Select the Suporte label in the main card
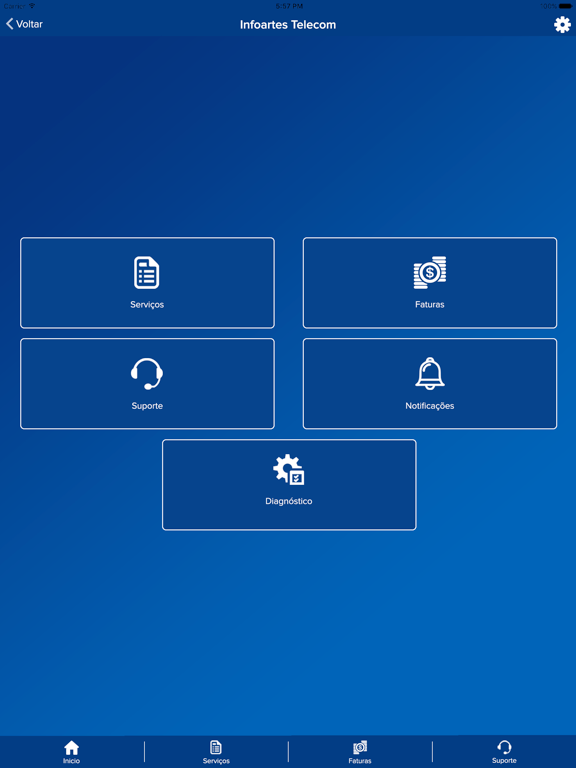Screen dimensions: 576x768 (147, 406)
